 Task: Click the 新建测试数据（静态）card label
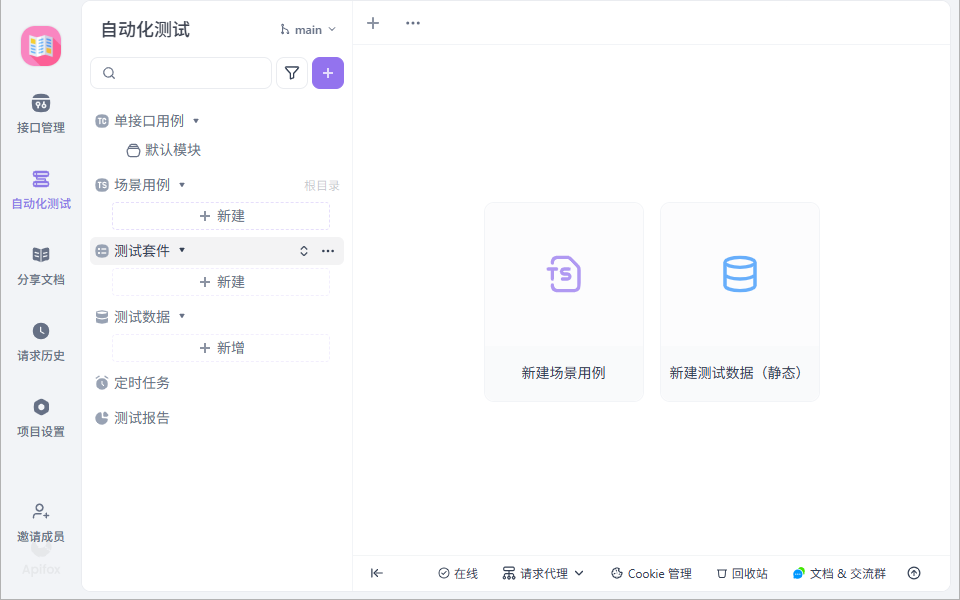coord(737,373)
